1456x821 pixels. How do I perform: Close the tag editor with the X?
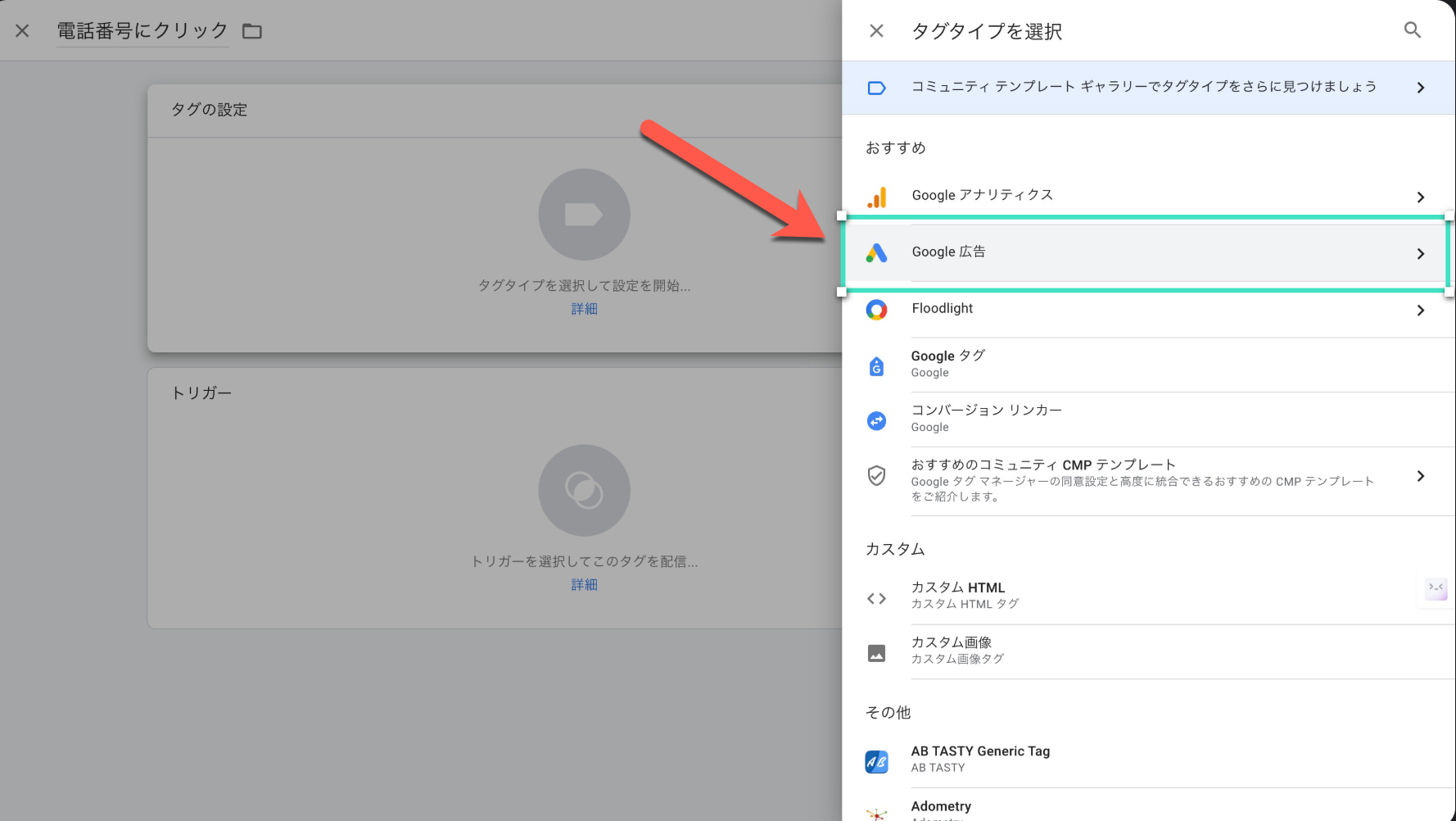pos(22,31)
